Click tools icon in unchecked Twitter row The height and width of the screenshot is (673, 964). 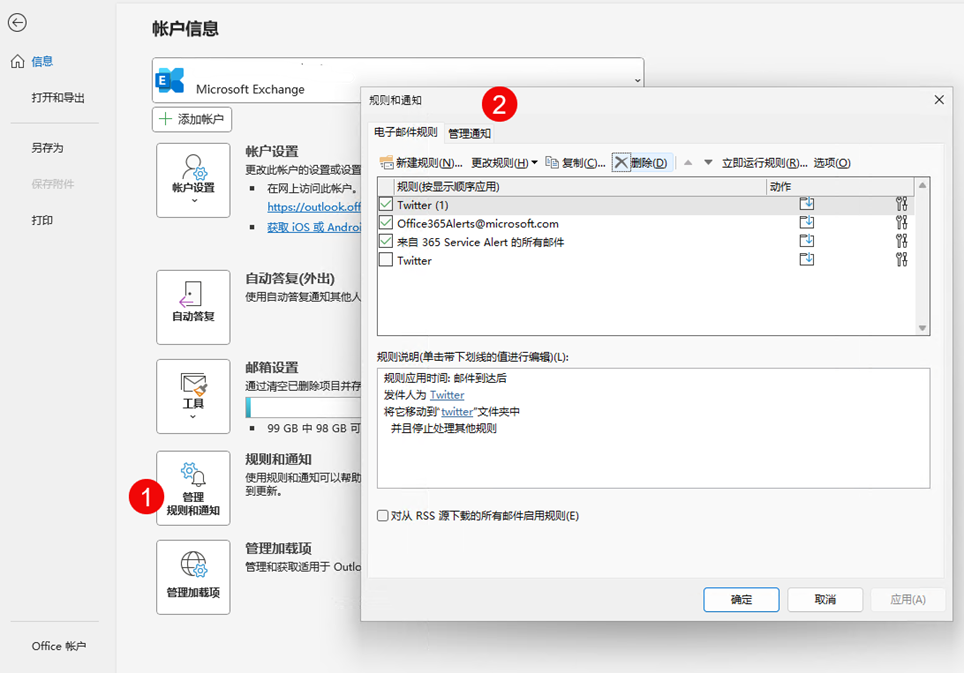tap(901, 259)
